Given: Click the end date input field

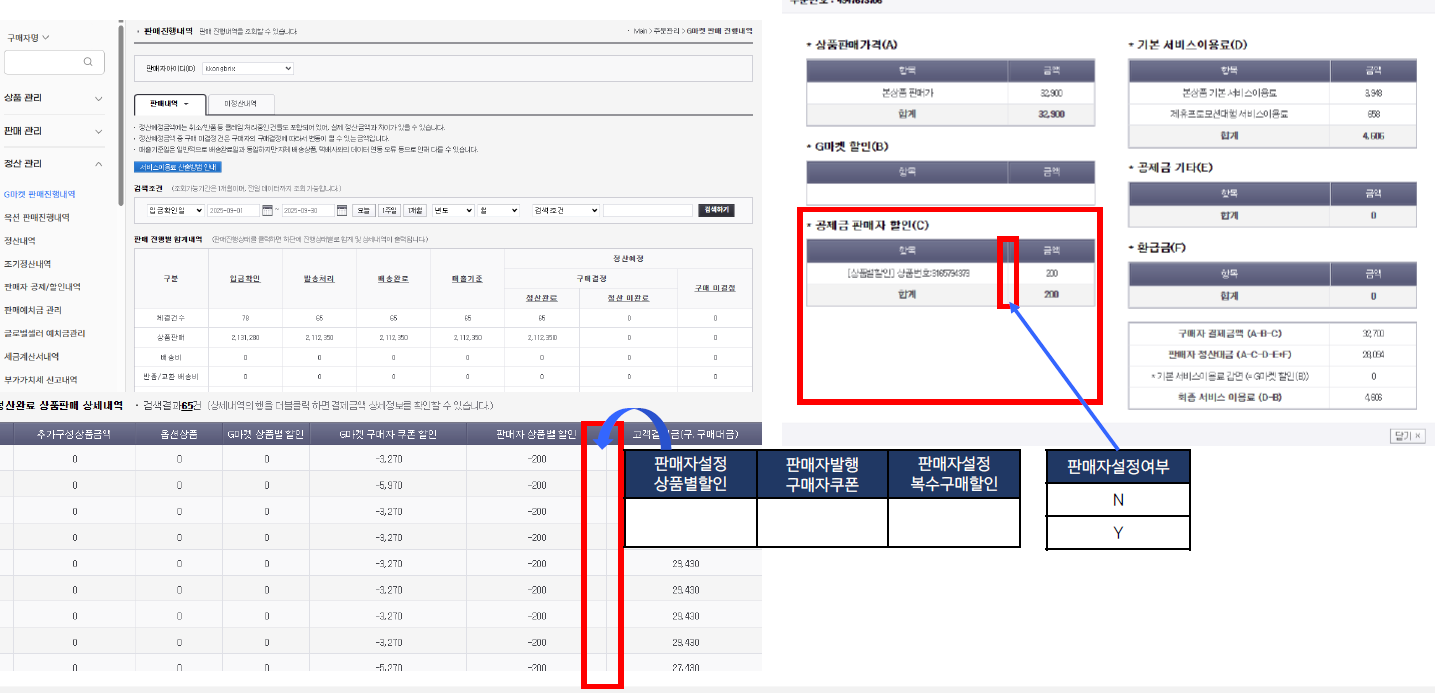Looking at the screenshot, I should [x=308, y=211].
